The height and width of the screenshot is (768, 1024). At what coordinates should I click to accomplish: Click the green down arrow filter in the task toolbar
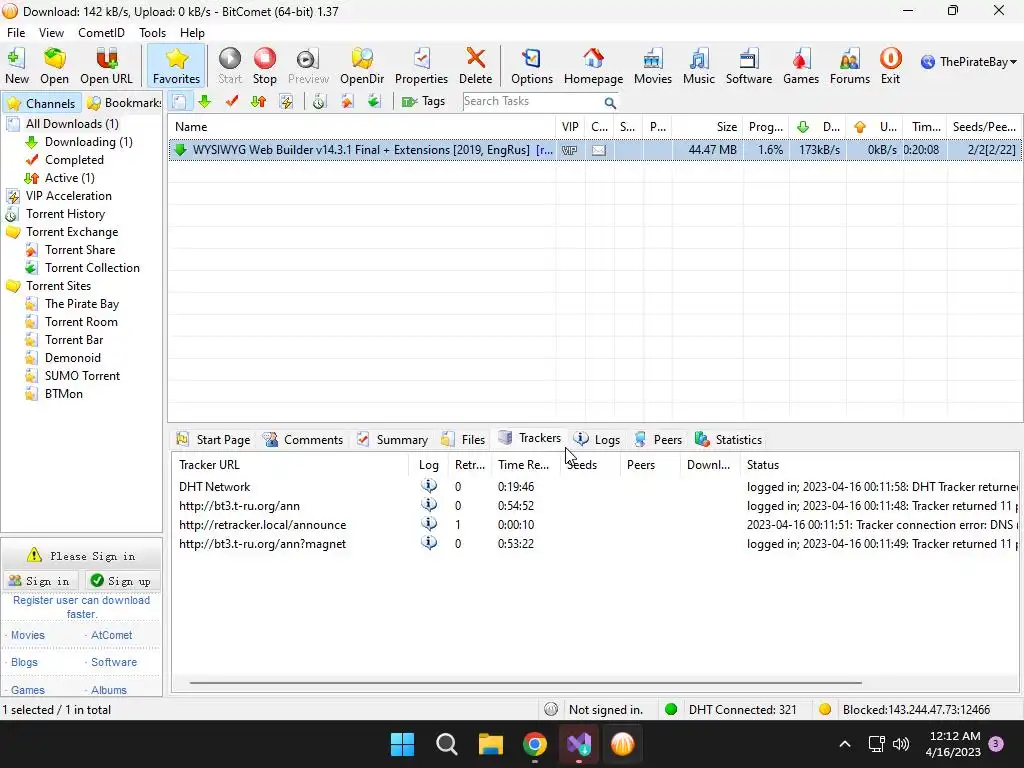(x=205, y=101)
